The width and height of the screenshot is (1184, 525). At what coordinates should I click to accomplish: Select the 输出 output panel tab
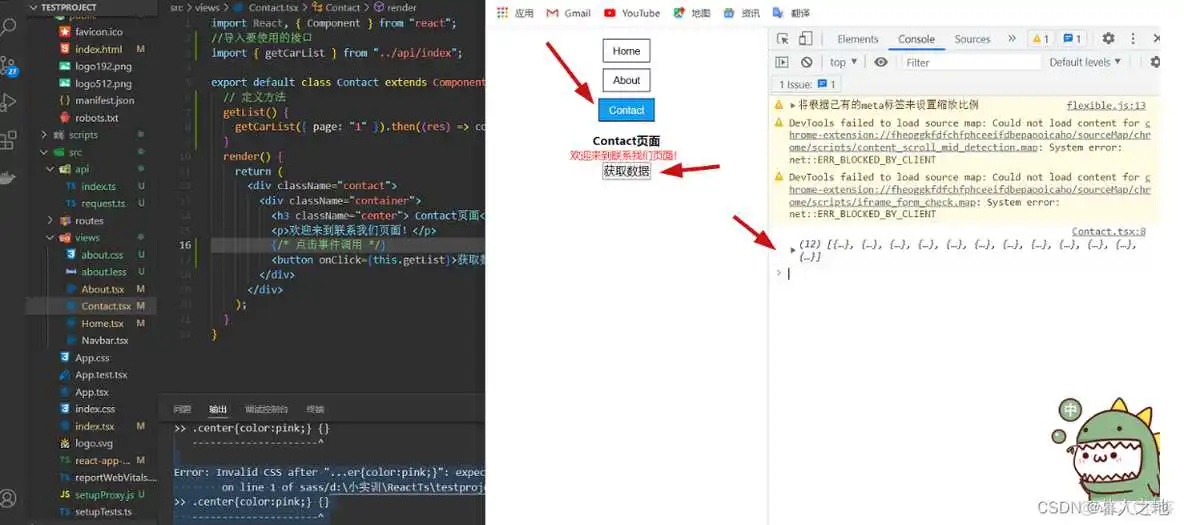[x=217, y=409]
